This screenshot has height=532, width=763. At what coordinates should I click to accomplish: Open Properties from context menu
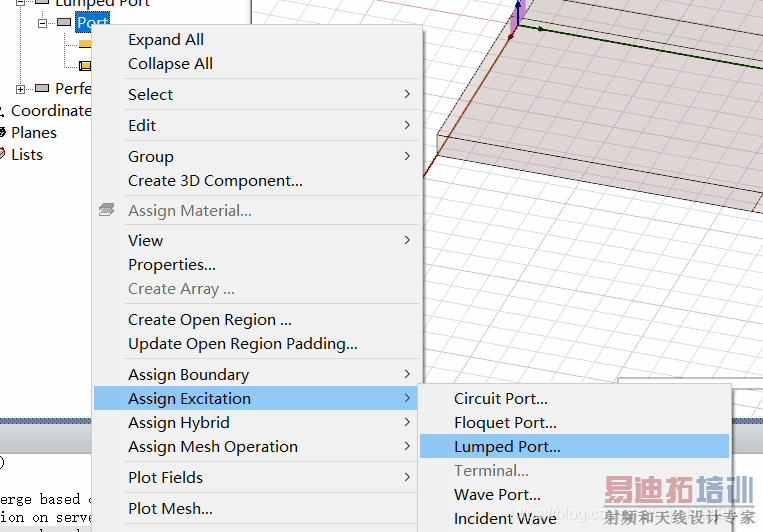point(172,265)
